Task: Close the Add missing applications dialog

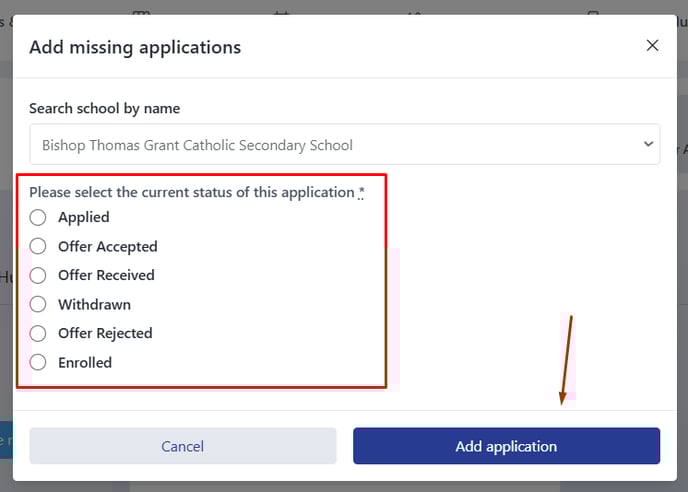Action: coord(652,45)
